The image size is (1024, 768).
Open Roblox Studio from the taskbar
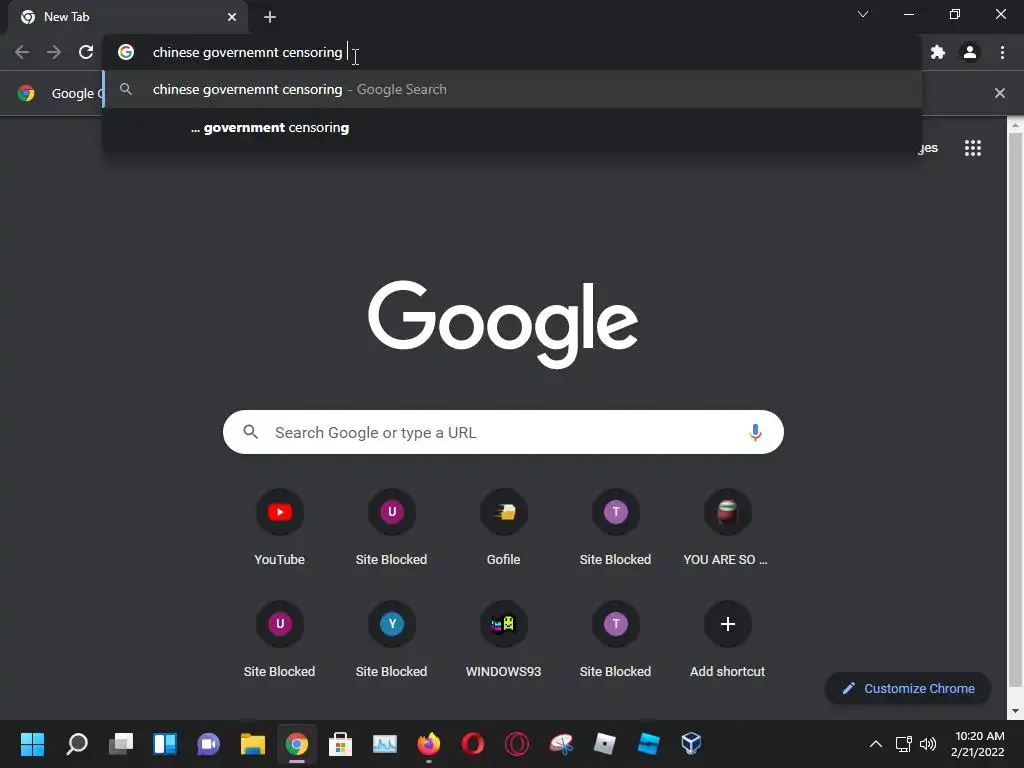[648, 744]
